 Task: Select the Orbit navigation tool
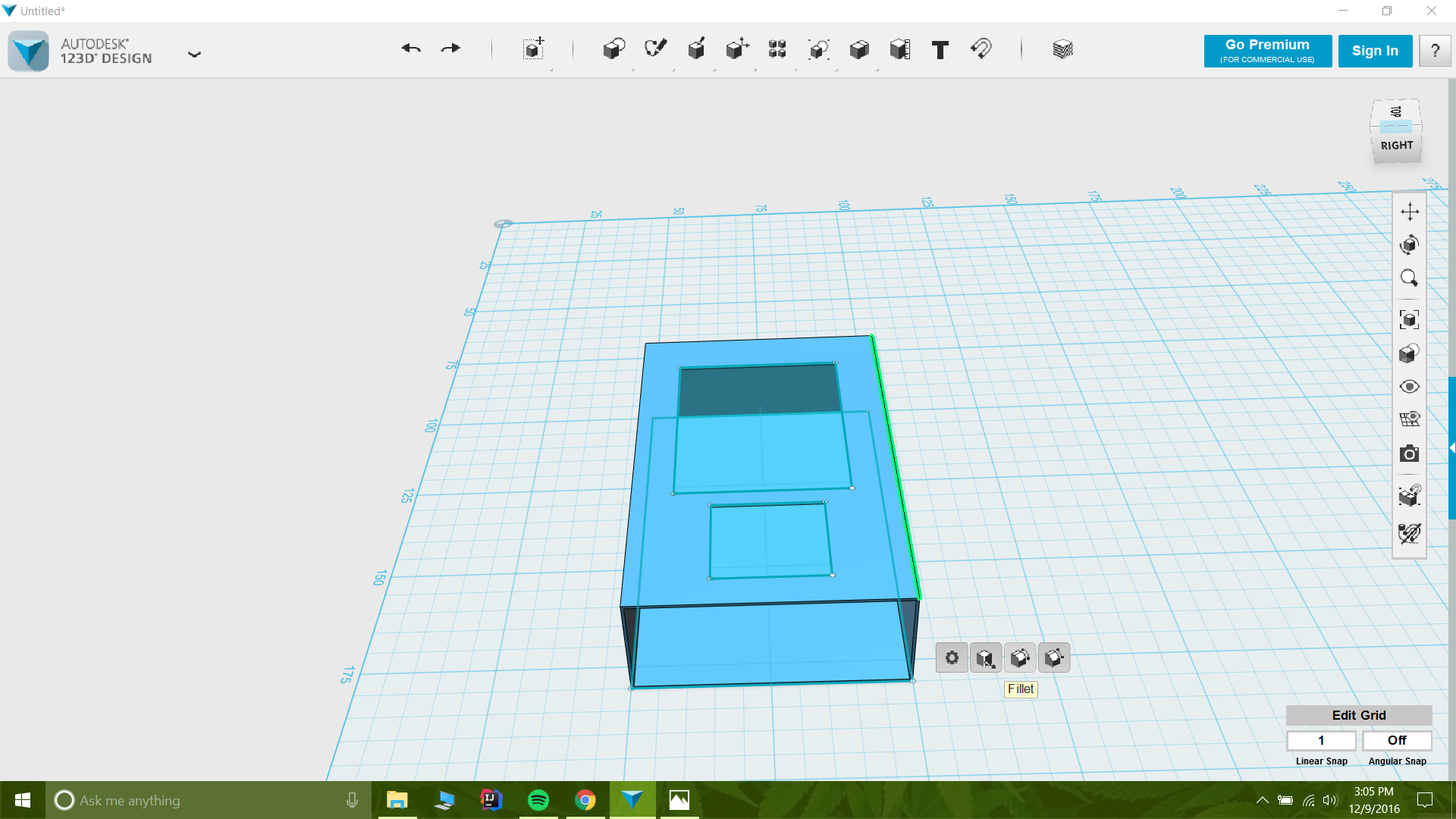point(1410,244)
